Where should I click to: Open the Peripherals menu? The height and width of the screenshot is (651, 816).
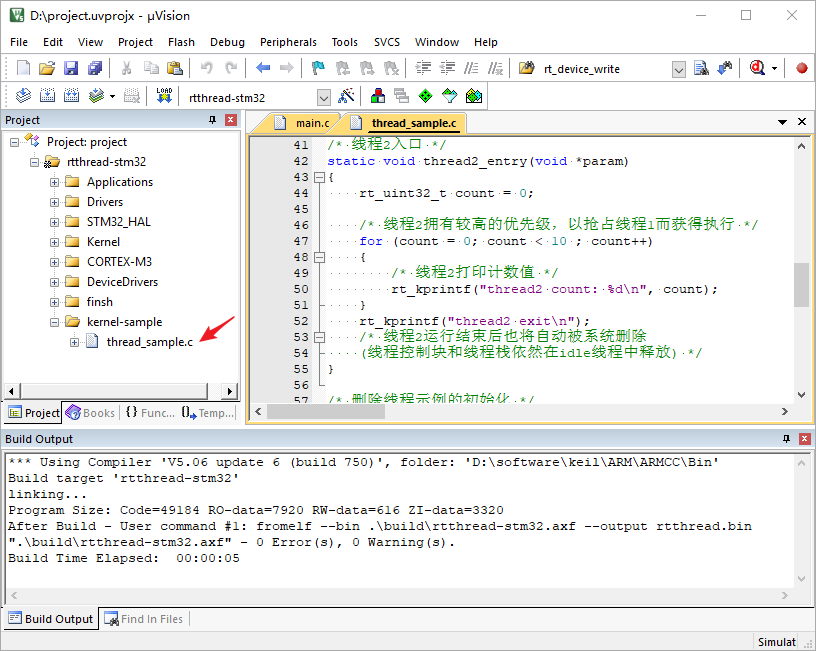[x=288, y=42]
